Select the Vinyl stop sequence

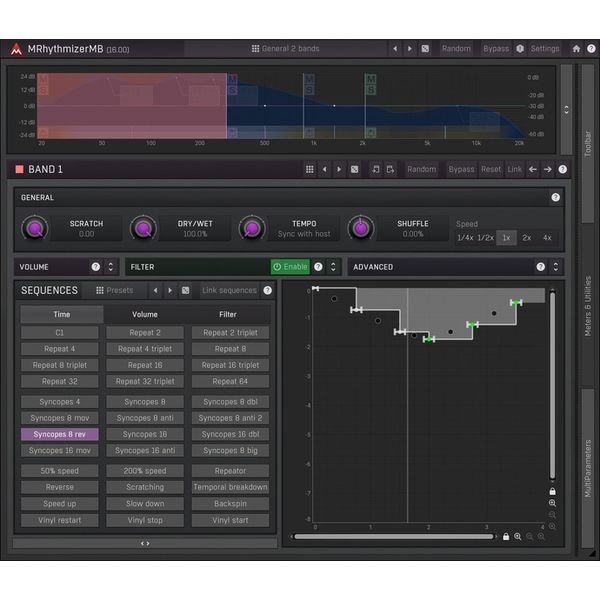[x=145, y=520]
